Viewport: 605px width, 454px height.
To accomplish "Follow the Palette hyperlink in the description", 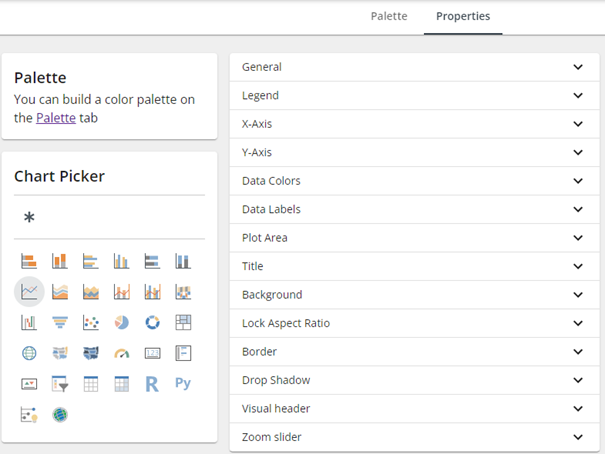I will point(56,118).
